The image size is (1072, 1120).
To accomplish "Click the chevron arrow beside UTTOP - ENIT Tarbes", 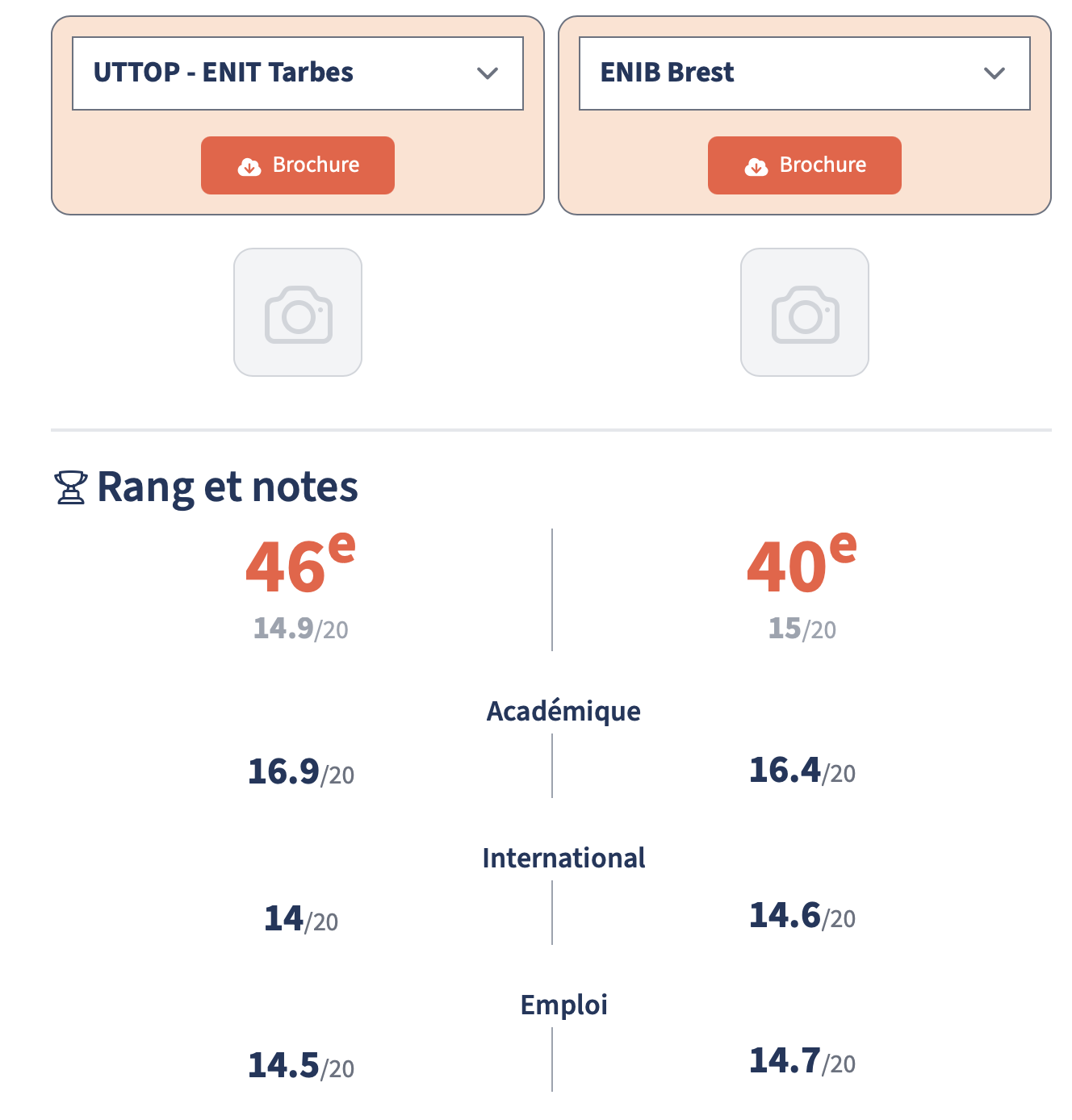I will (488, 73).
